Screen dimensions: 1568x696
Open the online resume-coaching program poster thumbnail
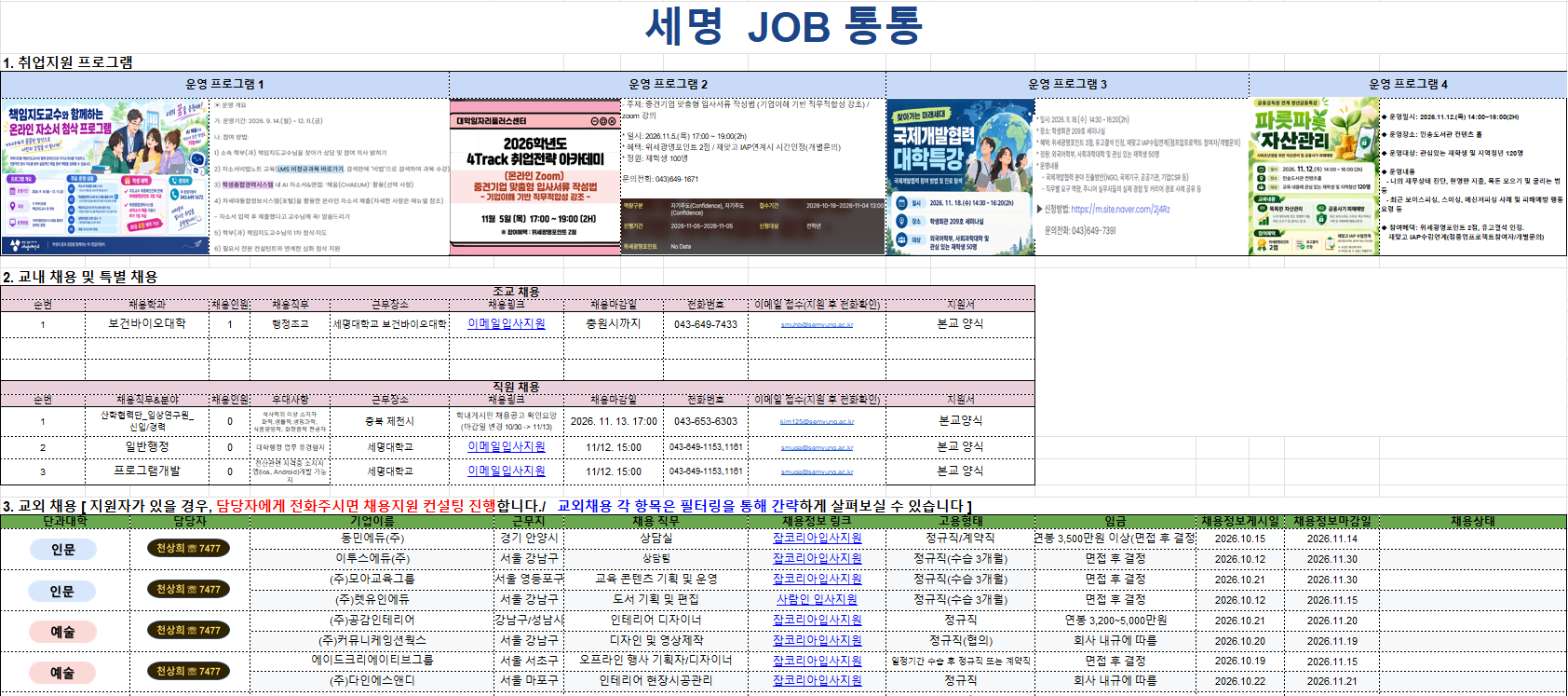pos(105,176)
